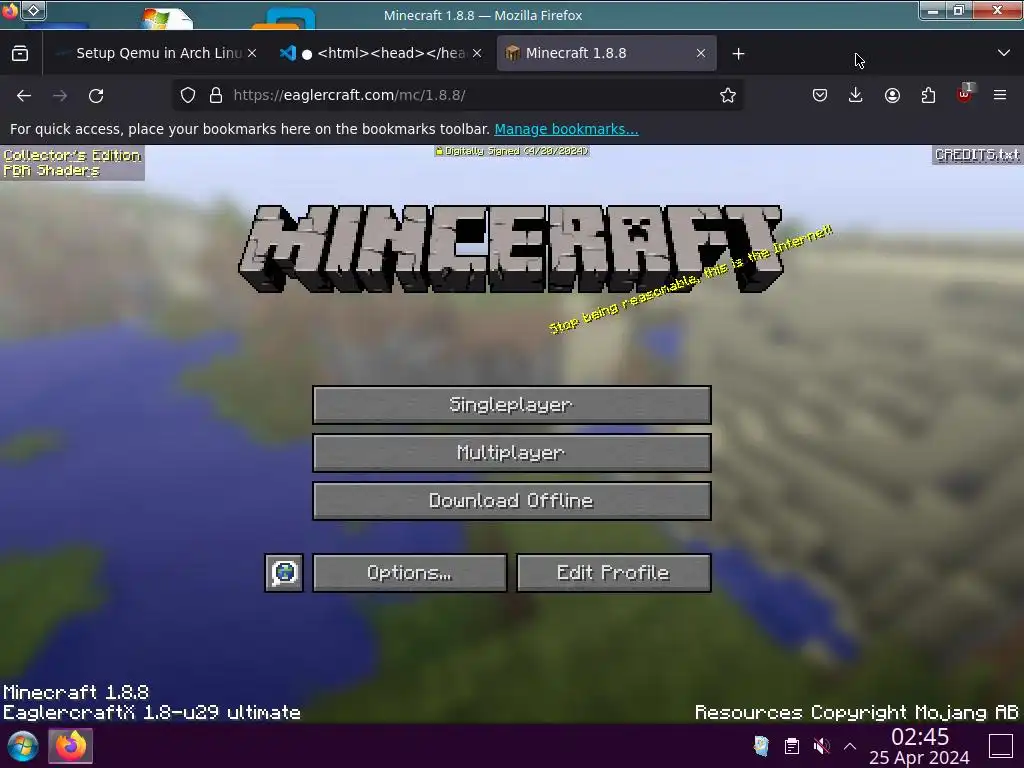Click the Minecraft 1.8.8 version text

(x=76, y=692)
